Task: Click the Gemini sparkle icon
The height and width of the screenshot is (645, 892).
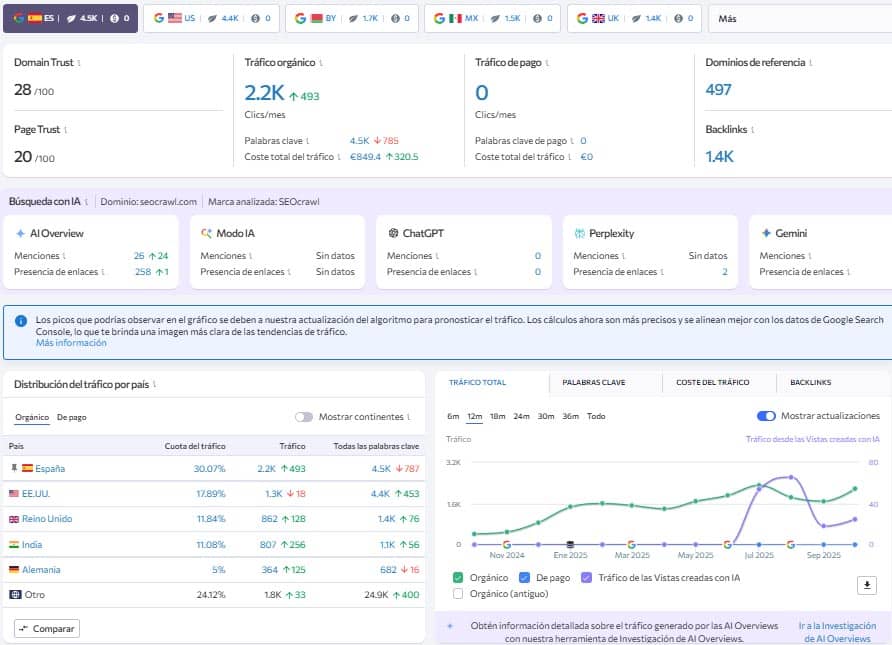Action: pos(765,233)
